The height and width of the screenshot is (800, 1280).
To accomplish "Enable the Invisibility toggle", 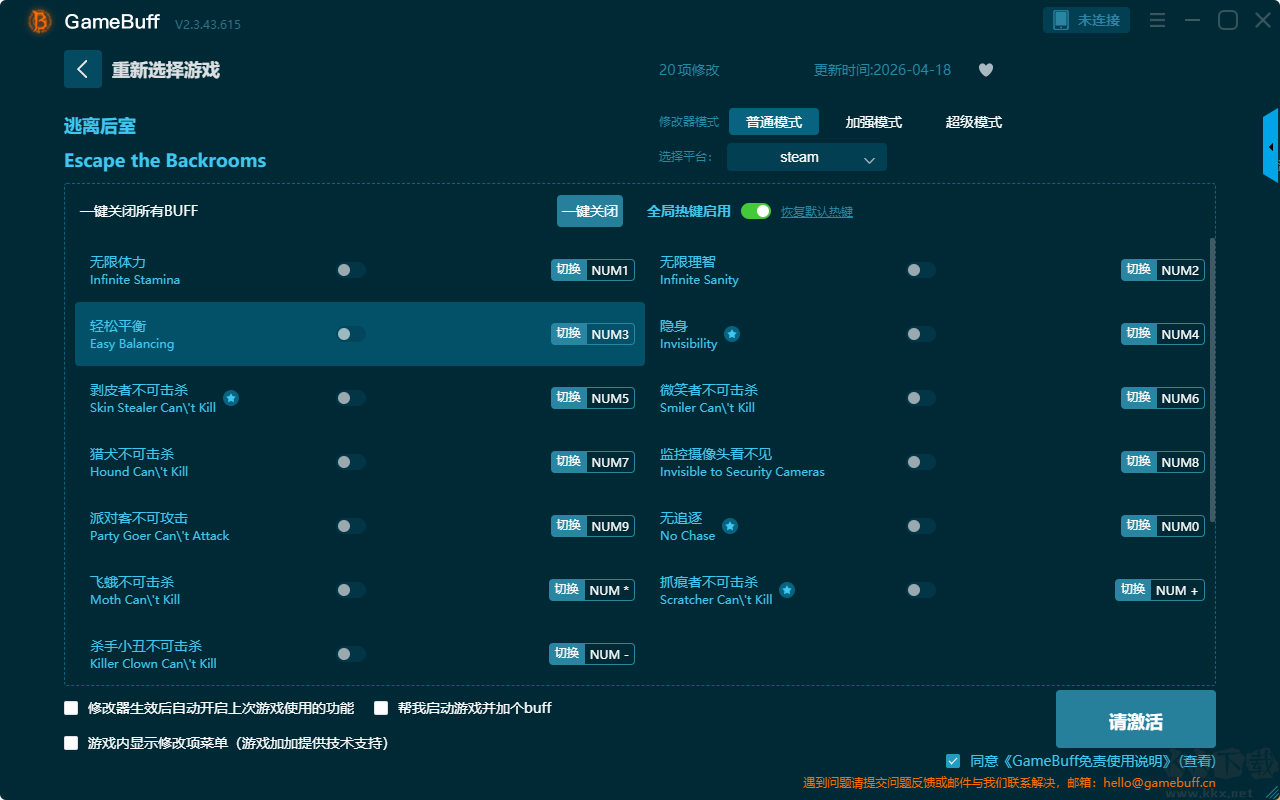I will coord(921,334).
